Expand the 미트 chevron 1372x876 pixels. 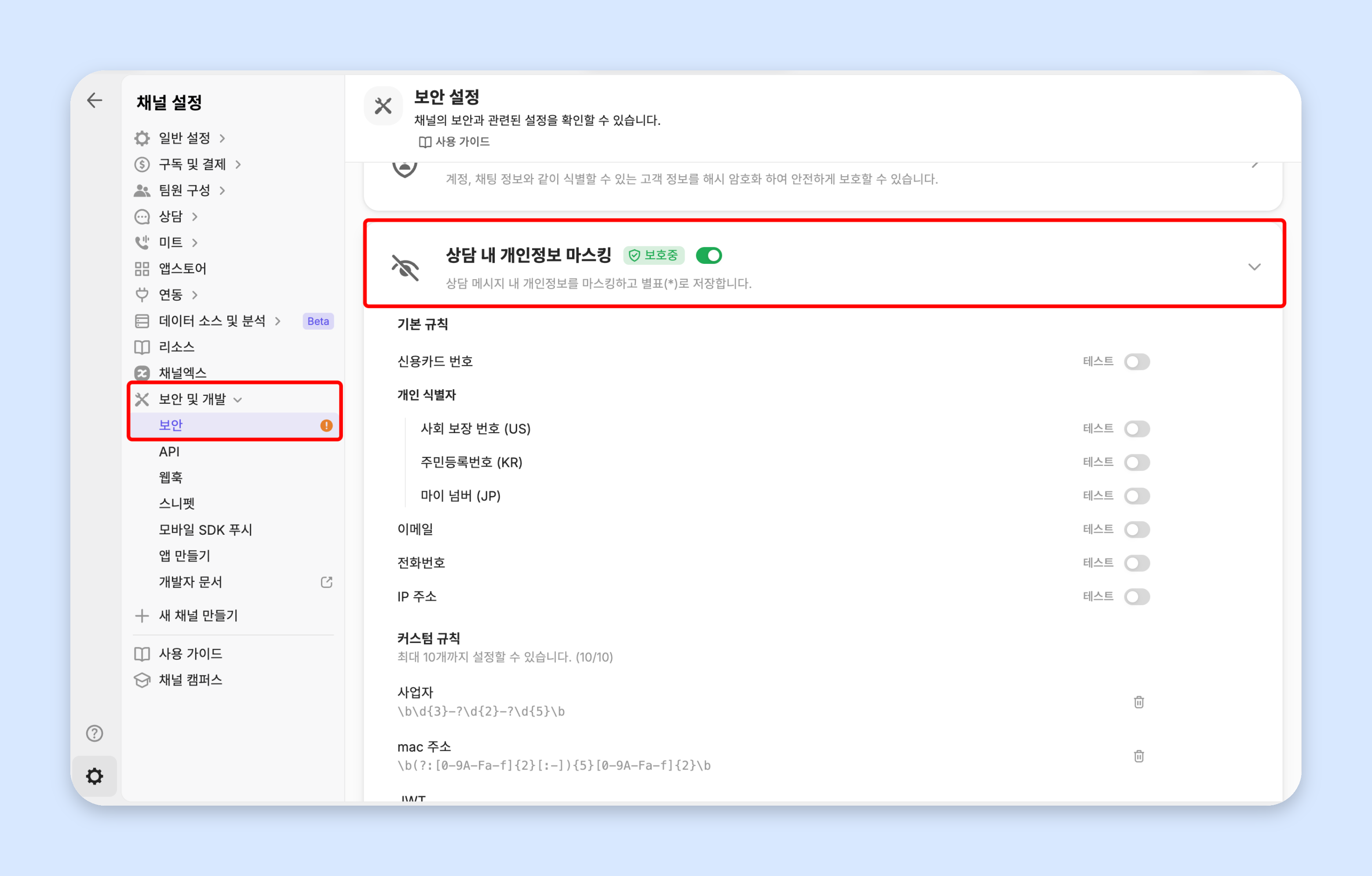(195, 242)
